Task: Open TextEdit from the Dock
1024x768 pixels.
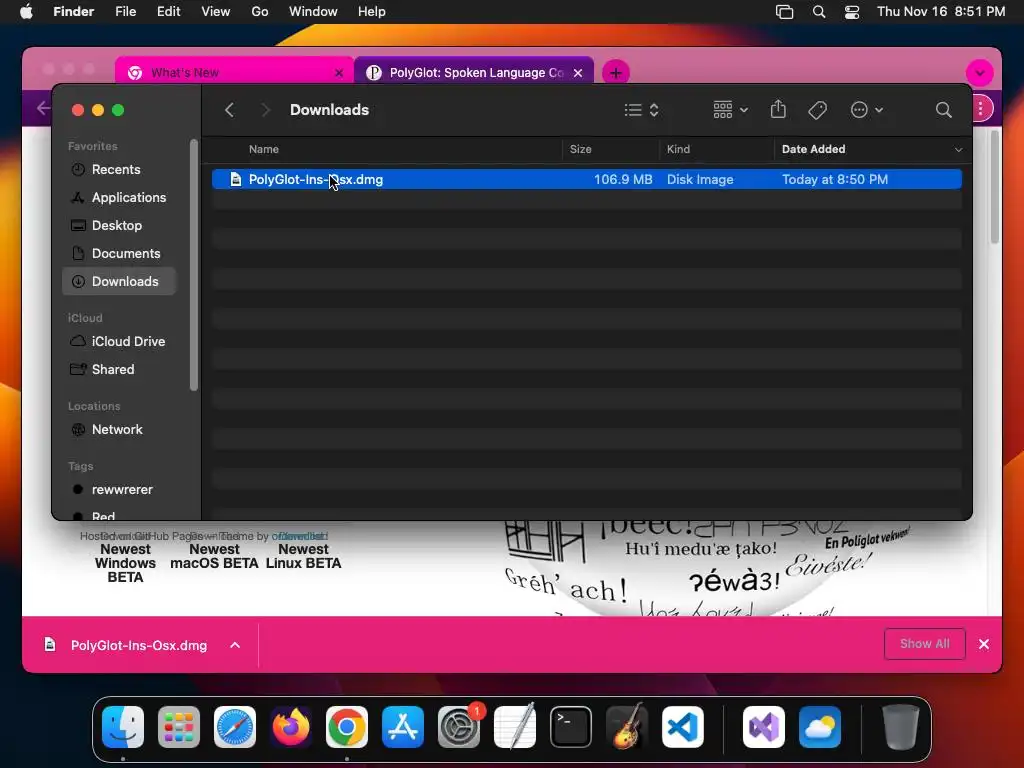Action: (515, 727)
